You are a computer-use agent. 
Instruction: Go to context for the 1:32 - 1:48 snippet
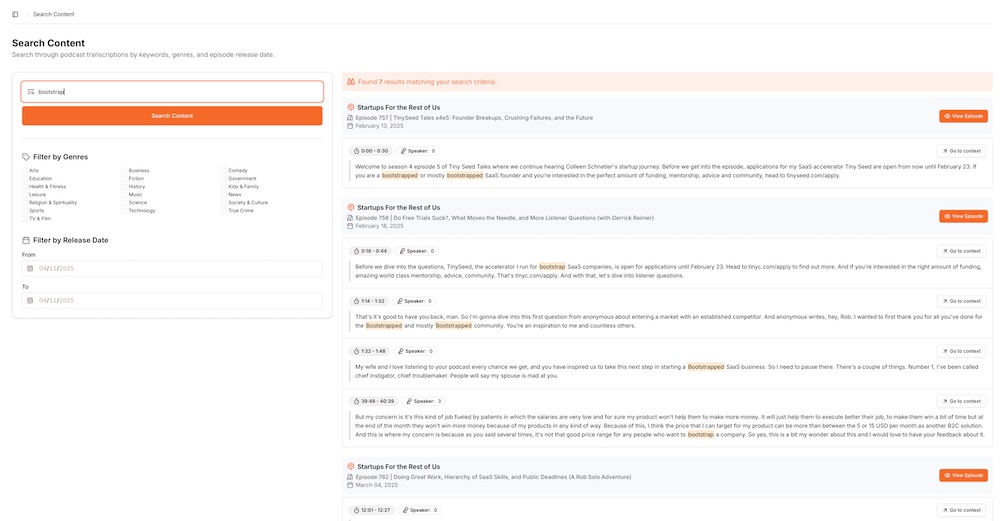click(961, 351)
